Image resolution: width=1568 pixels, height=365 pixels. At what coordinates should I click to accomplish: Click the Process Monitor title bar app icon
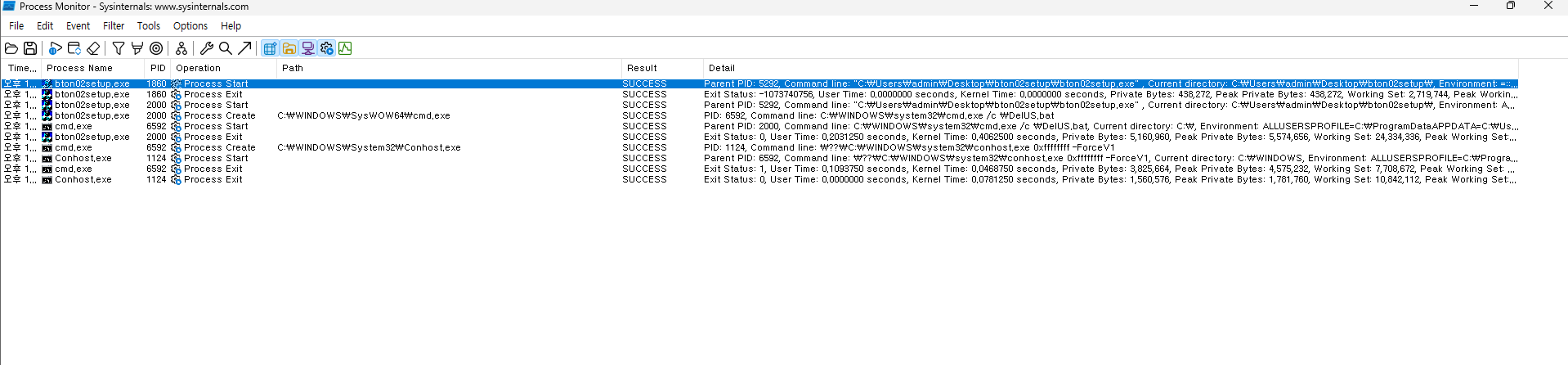(9, 6)
